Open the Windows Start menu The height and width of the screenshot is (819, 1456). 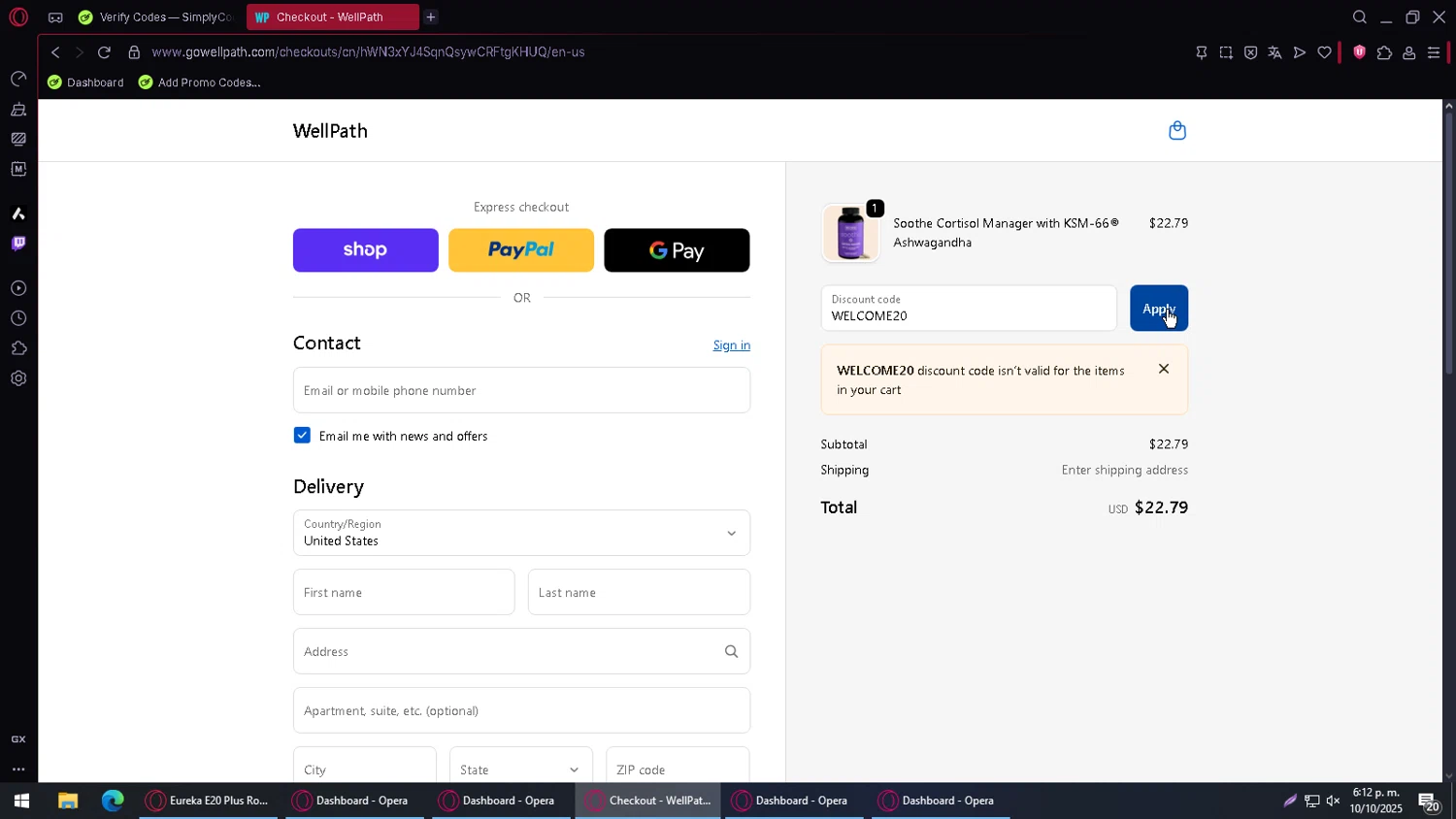click(x=21, y=802)
